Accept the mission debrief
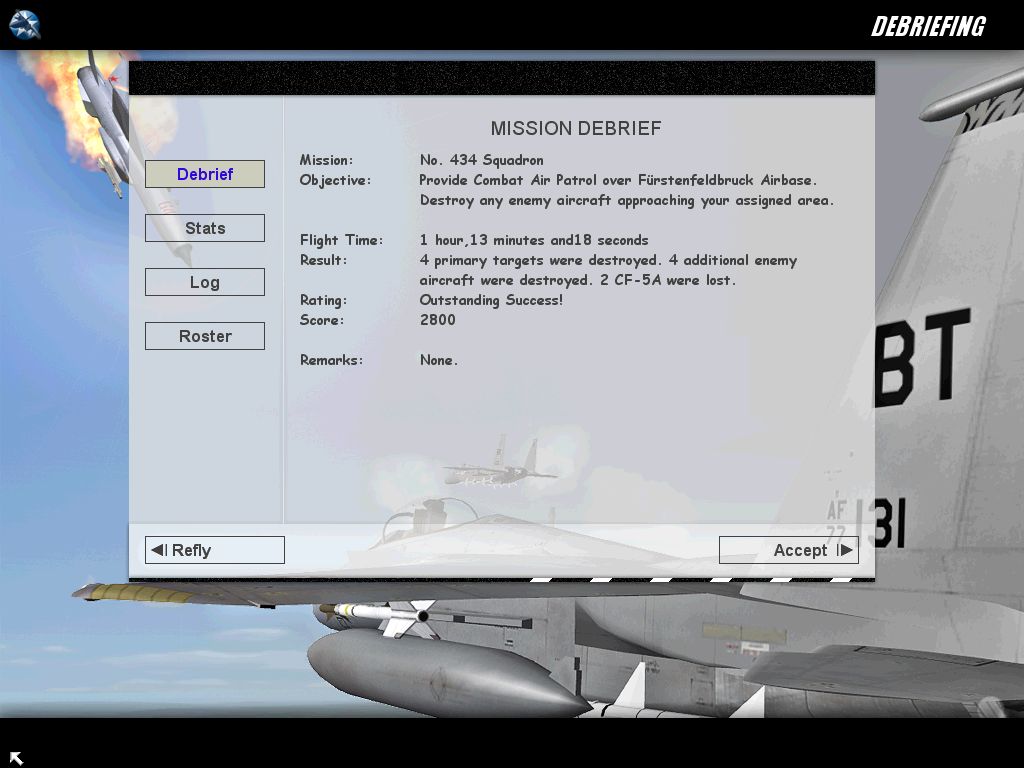 [x=789, y=550]
